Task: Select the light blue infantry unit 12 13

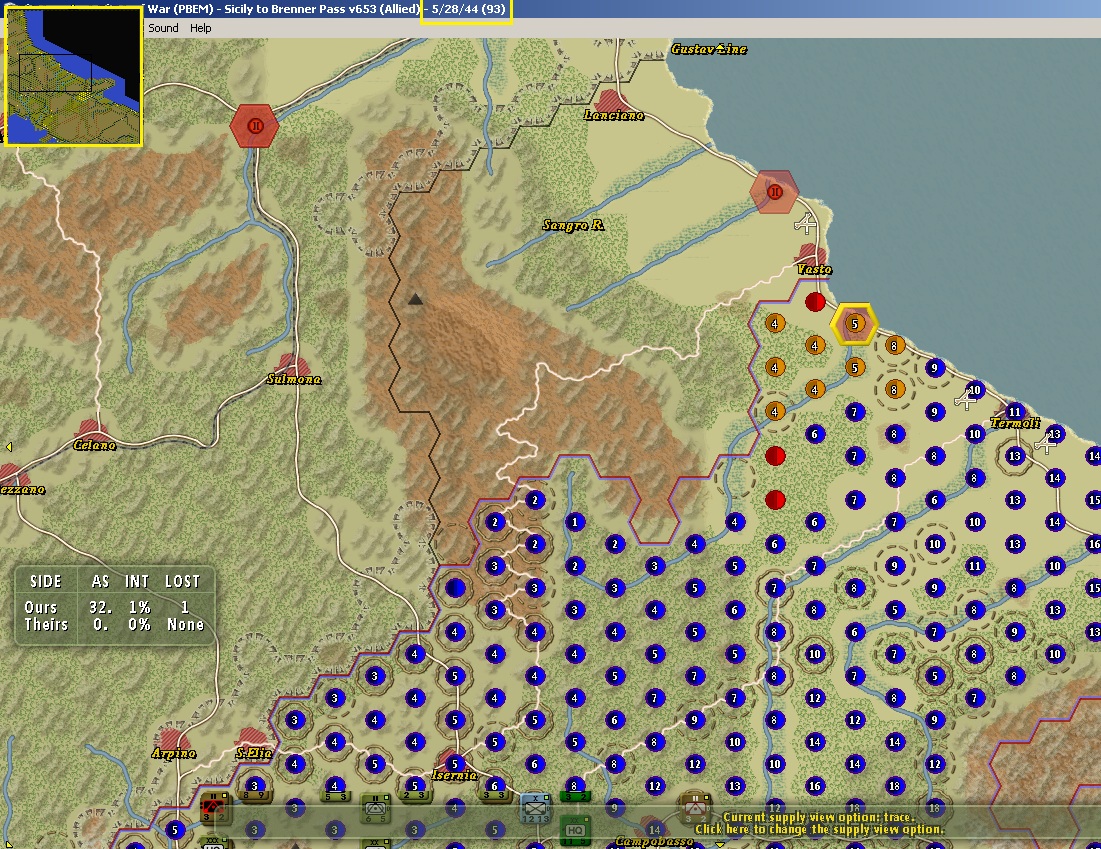Action: tap(535, 808)
